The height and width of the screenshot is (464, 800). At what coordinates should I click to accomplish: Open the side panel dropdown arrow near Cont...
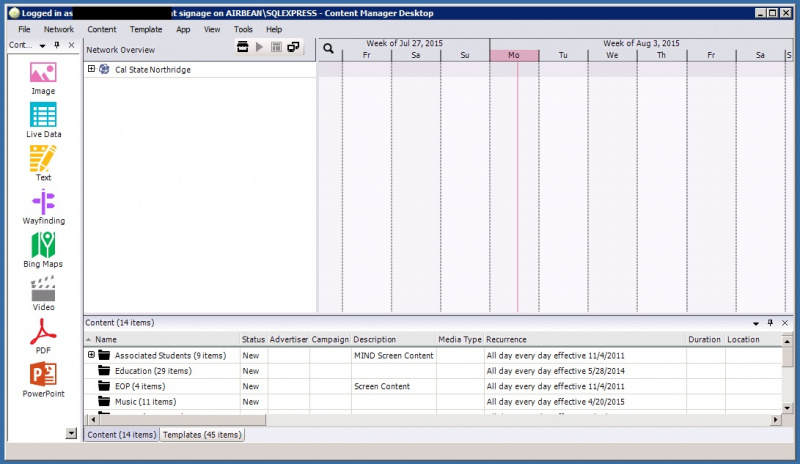42,45
